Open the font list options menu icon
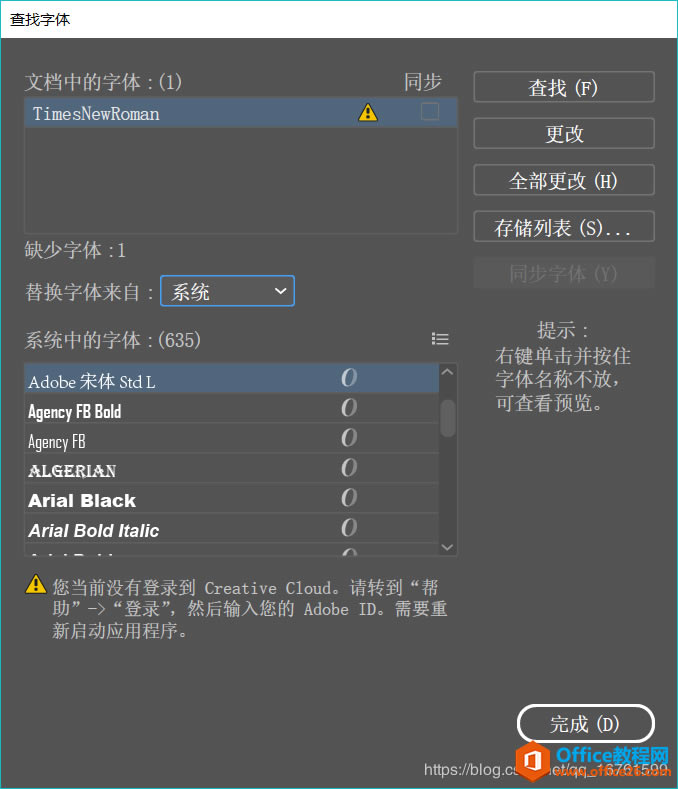Viewport: 678px width, 789px height. 440,340
